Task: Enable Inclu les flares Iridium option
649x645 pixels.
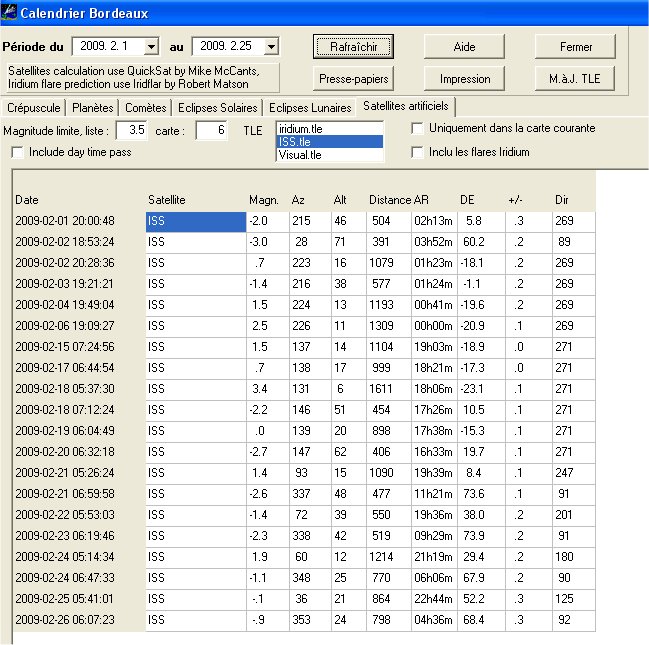Action: [418, 152]
